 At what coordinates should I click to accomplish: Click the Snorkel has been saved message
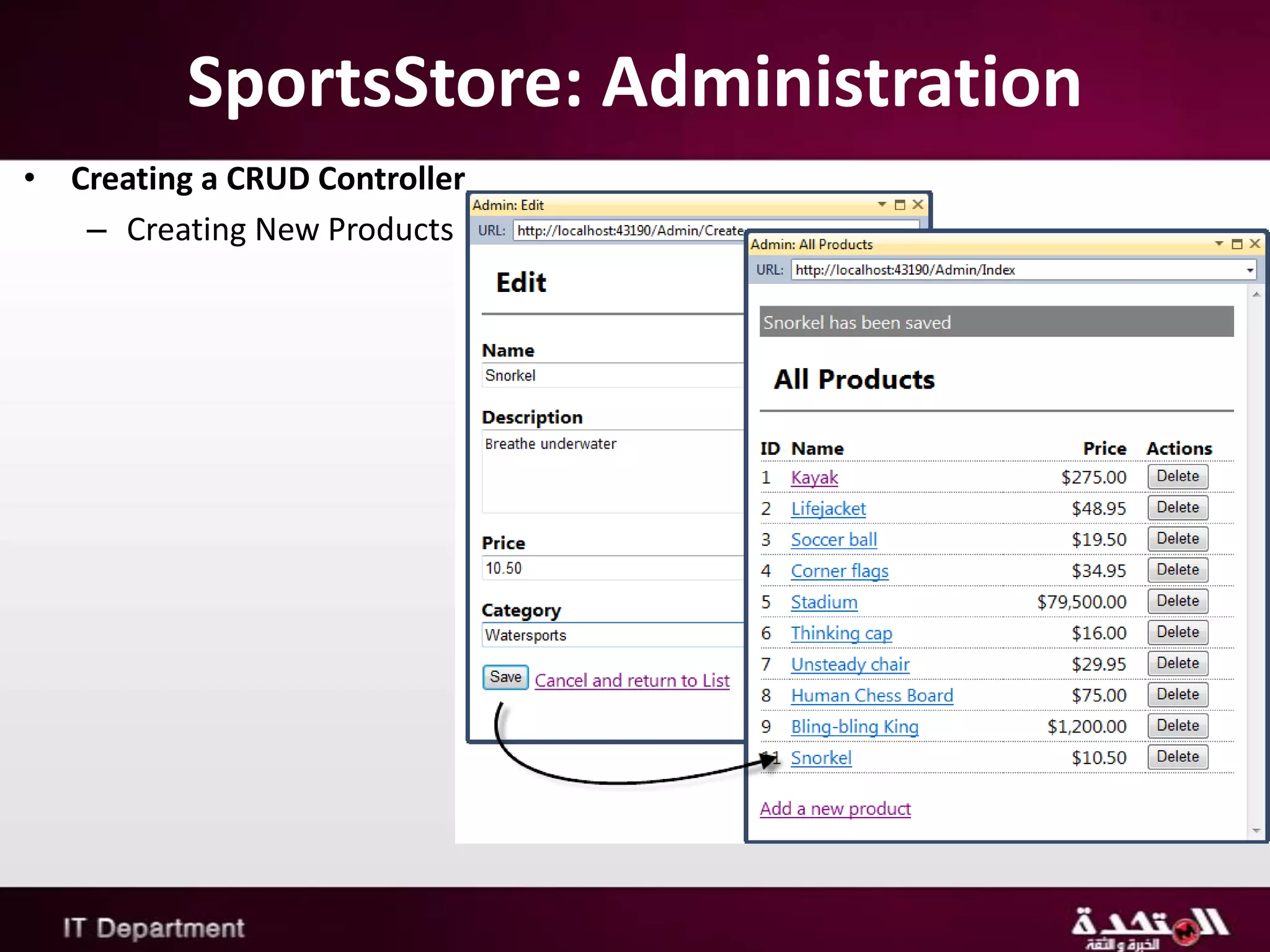pos(997,322)
